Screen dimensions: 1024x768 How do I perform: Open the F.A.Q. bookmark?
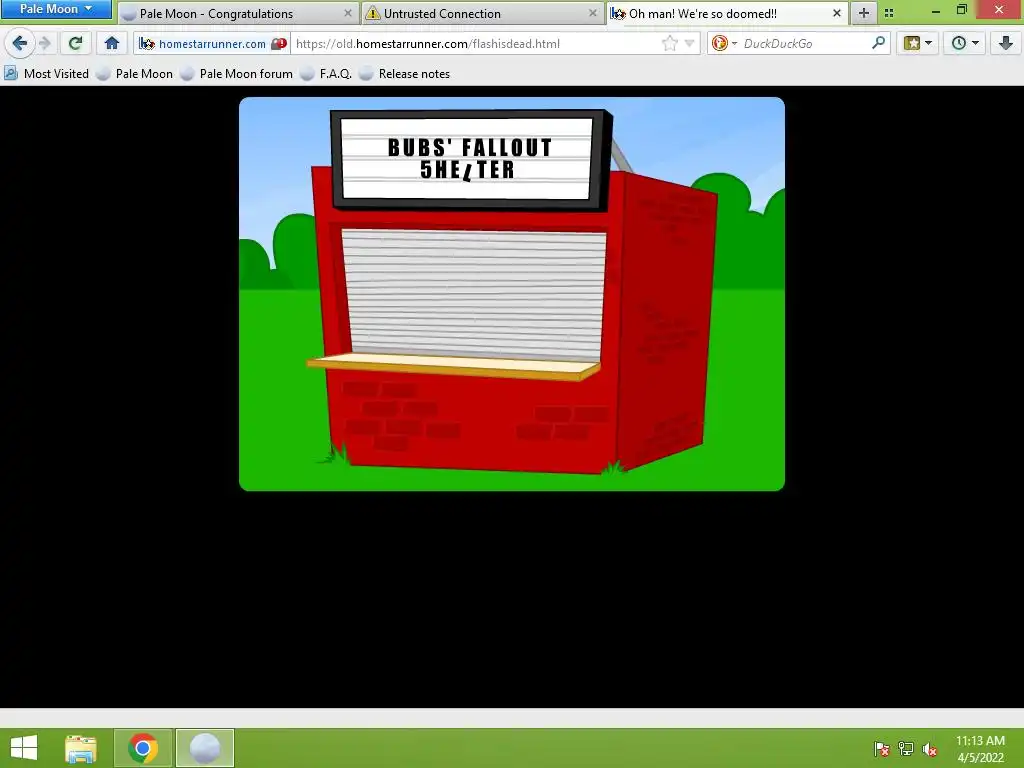click(327, 74)
